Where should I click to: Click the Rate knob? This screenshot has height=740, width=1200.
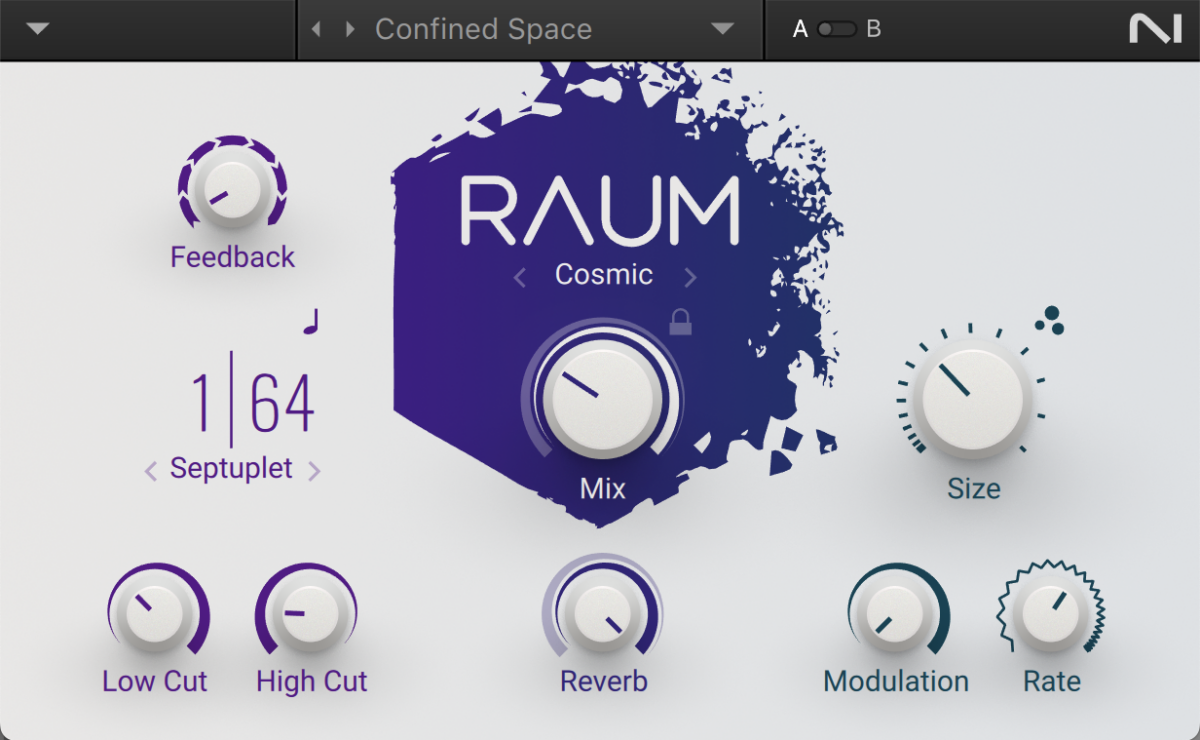tap(1050, 611)
